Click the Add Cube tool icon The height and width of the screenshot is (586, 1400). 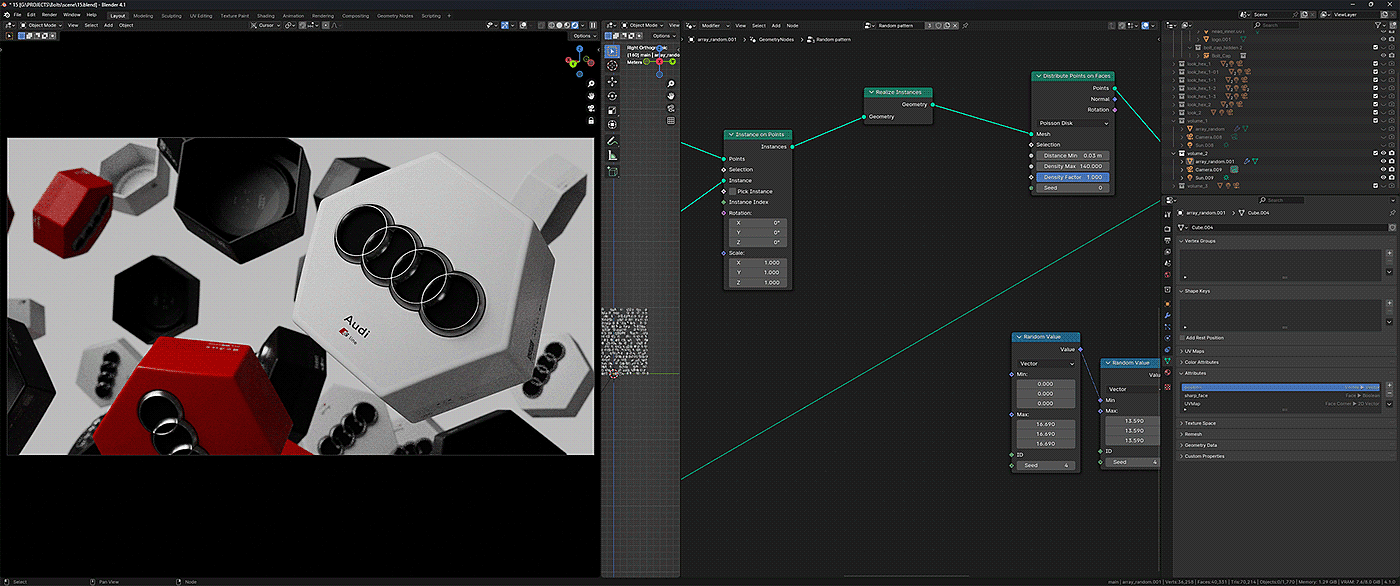point(613,172)
